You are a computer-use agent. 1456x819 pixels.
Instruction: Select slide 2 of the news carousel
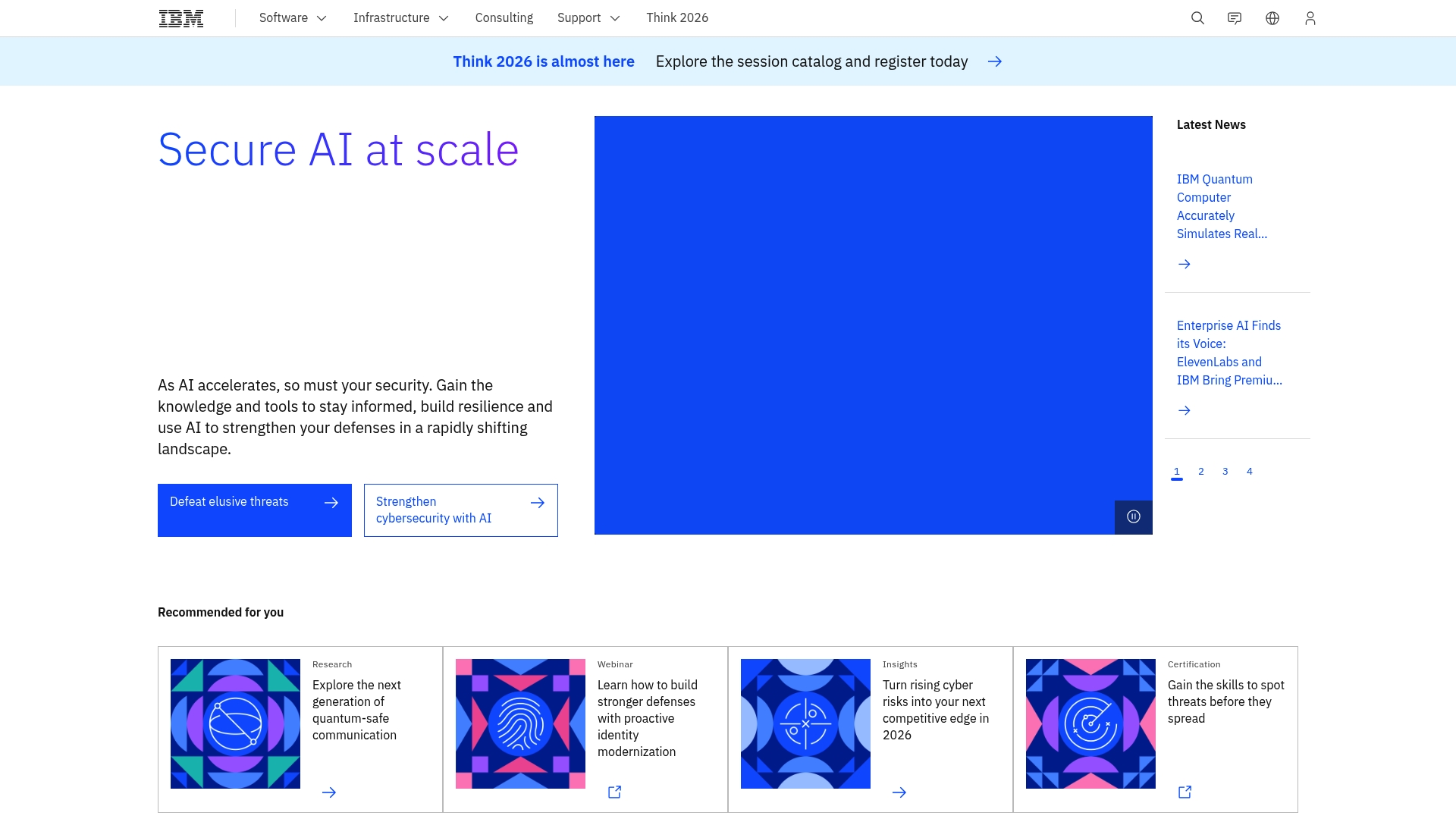coord(1200,471)
